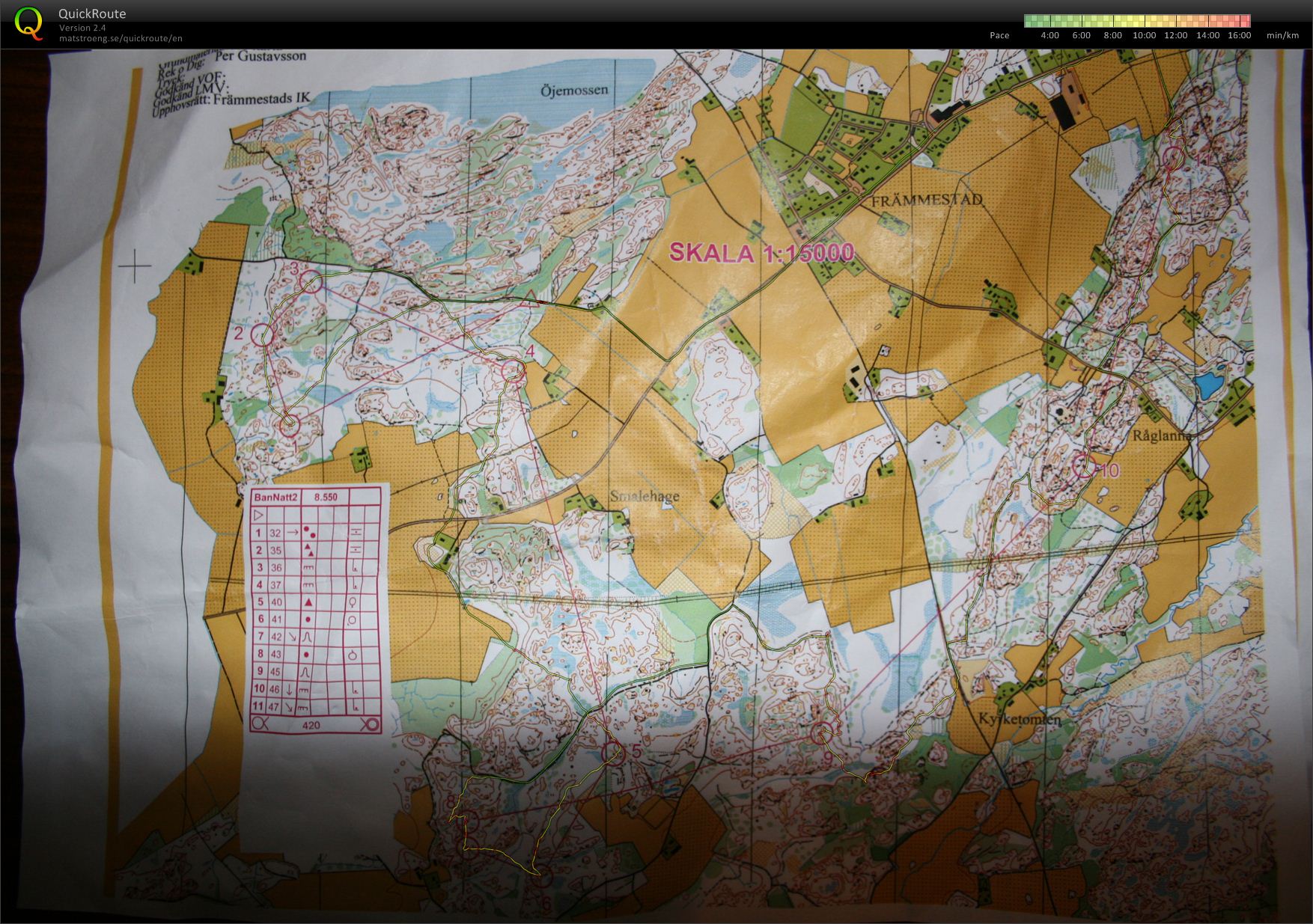Image resolution: width=1313 pixels, height=924 pixels.
Task: Click the SKALA 1:15000 map text
Action: tap(761, 253)
